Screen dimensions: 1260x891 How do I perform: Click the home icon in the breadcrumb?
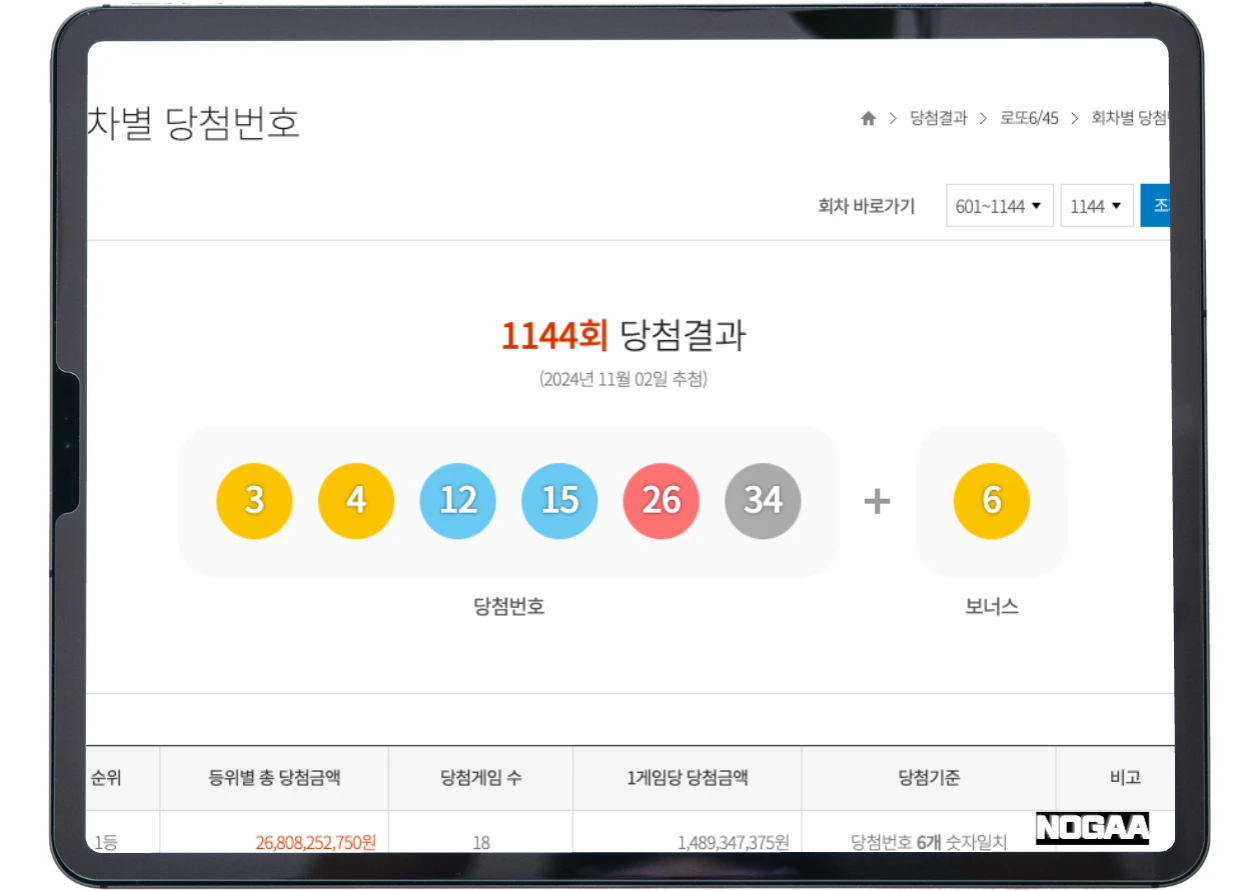(x=866, y=118)
